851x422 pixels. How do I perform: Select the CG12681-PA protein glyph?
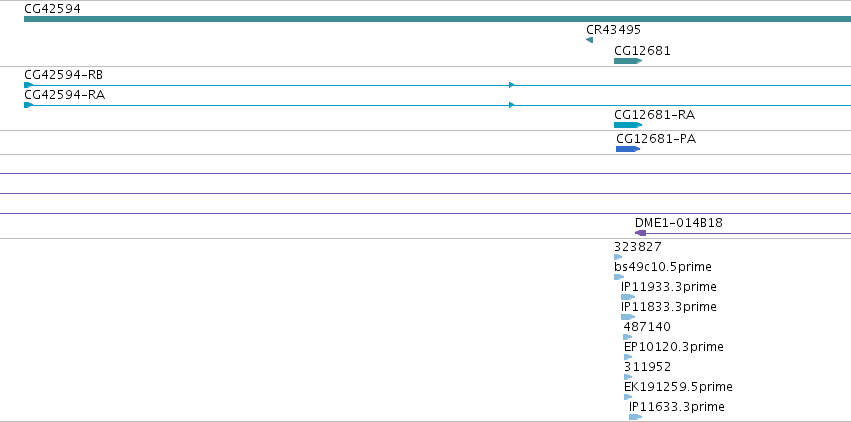click(628, 149)
